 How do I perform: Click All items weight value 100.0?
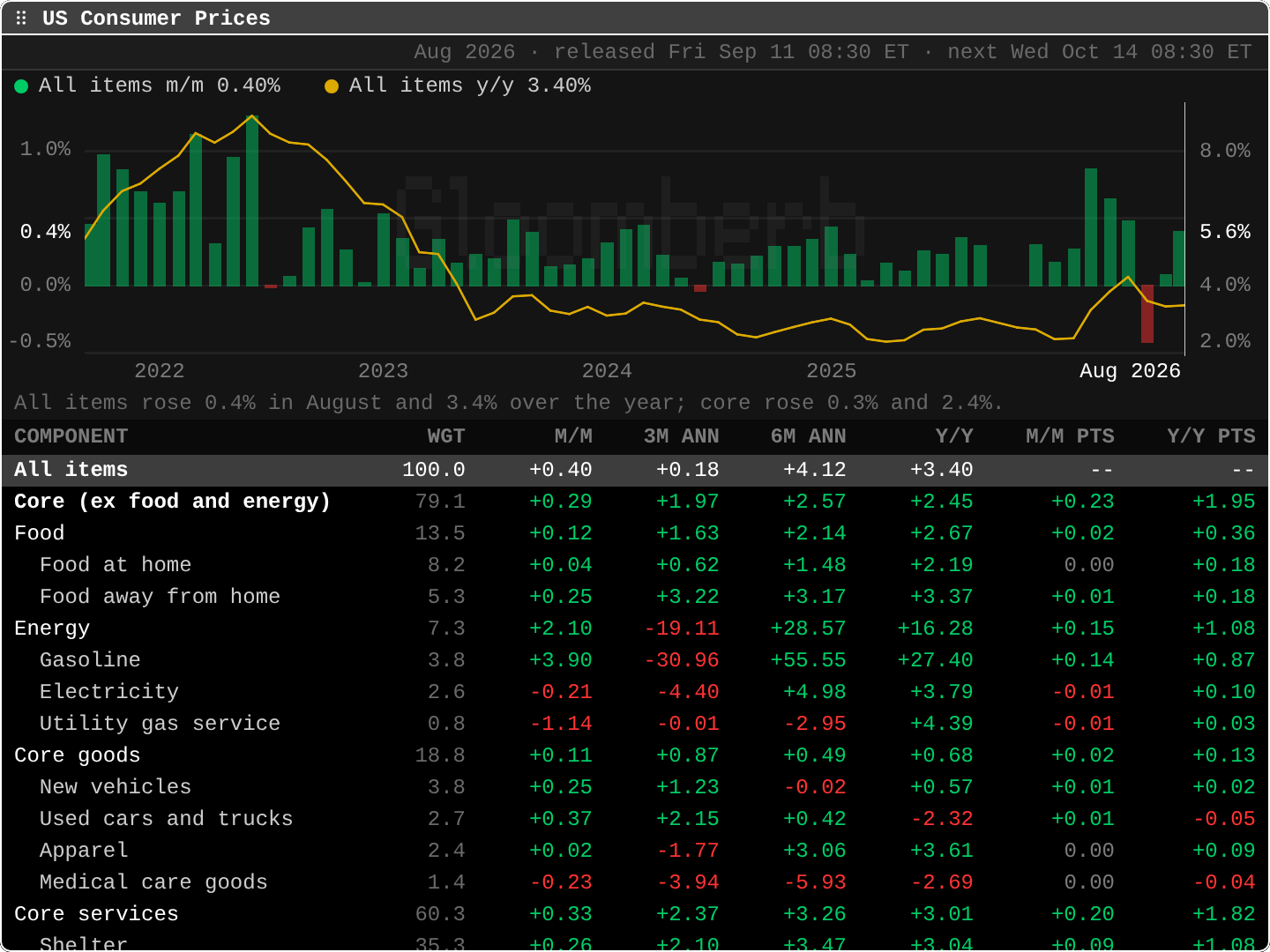click(x=434, y=470)
